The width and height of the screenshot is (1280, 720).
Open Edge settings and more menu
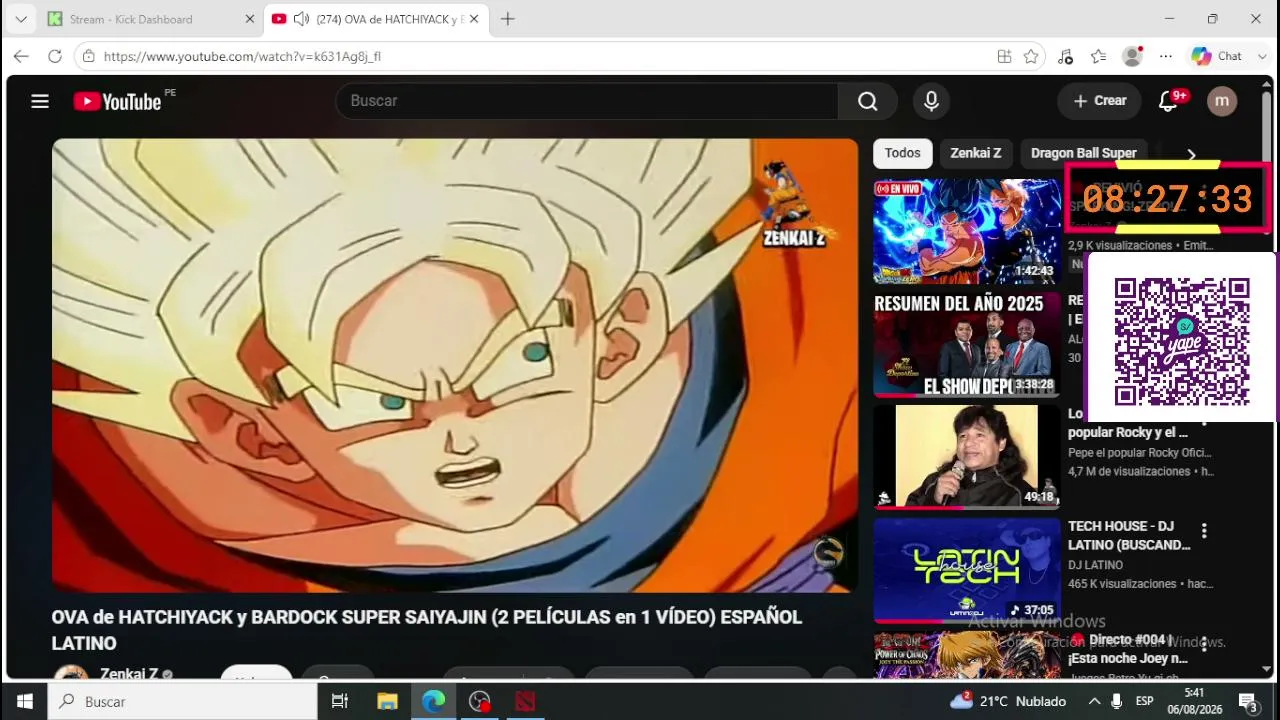tap(1165, 56)
